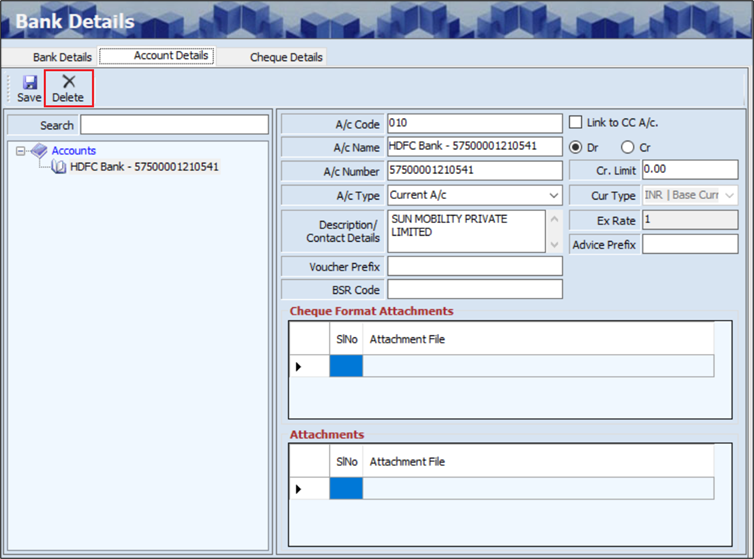Select the blue SlNo cell in Cheque Format Attachments
The height and width of the screenshot is (559, 754).
point(346,367)
